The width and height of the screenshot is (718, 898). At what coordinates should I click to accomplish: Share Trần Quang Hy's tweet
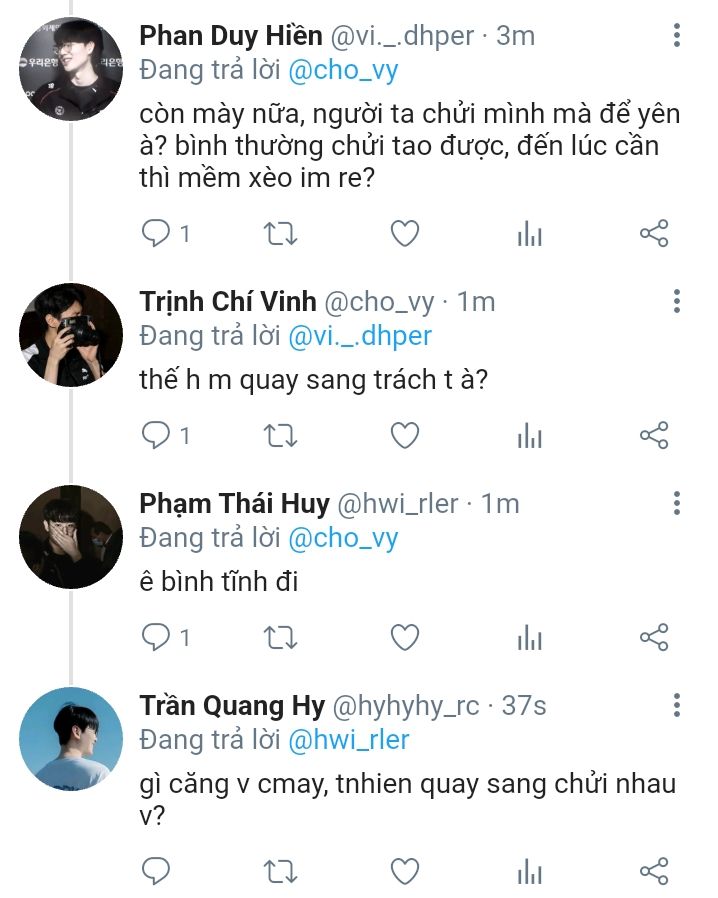click(x=653, y=871)
